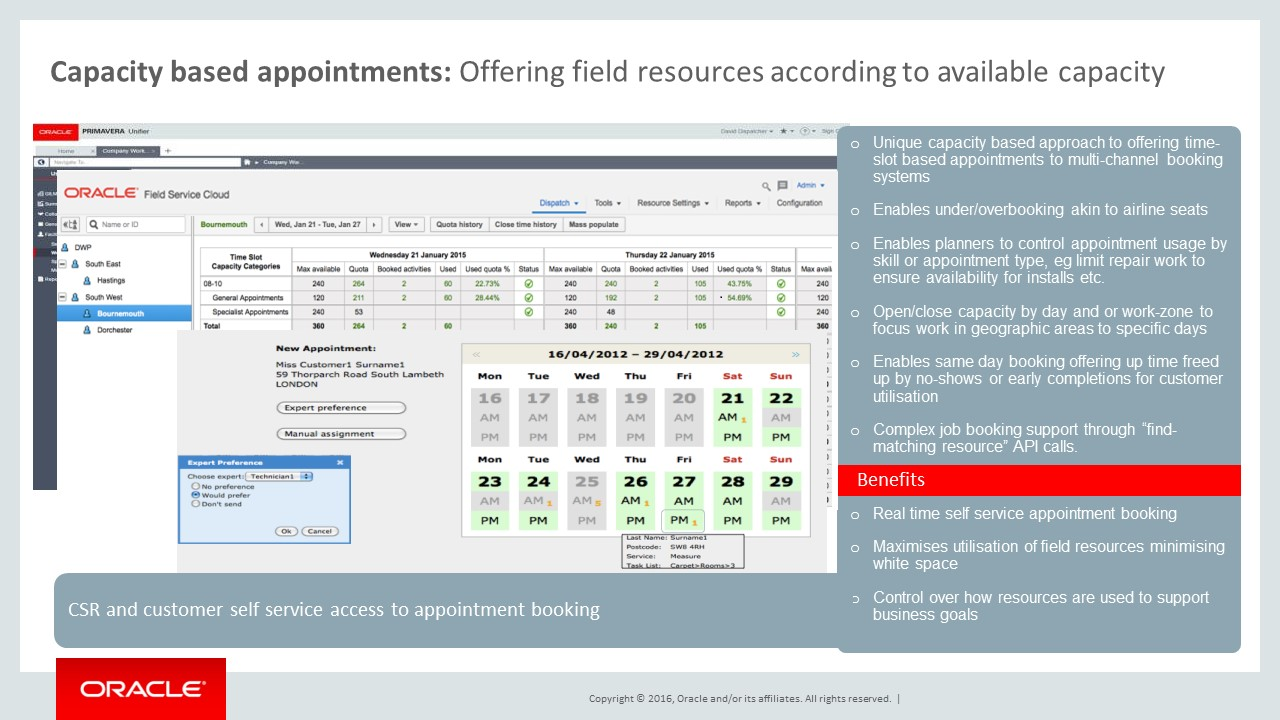Go to previous date range with left arrow
Screen dimensions: 1280x720
(261, 225)
